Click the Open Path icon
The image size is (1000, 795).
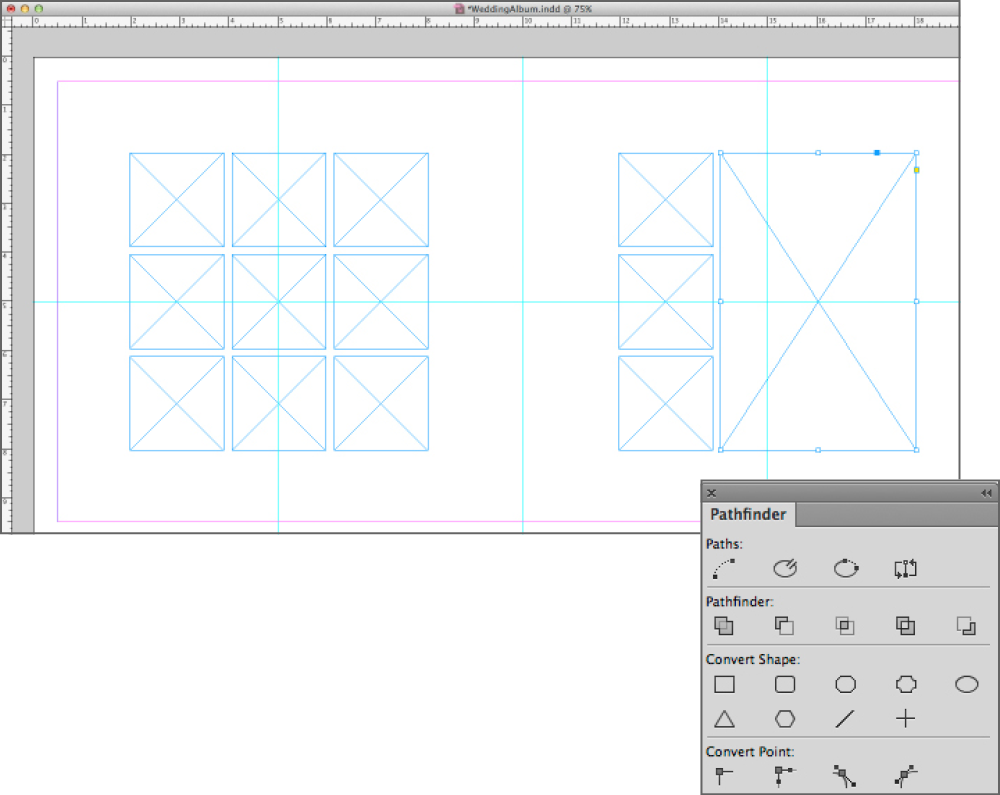click(x=784, y=568)
